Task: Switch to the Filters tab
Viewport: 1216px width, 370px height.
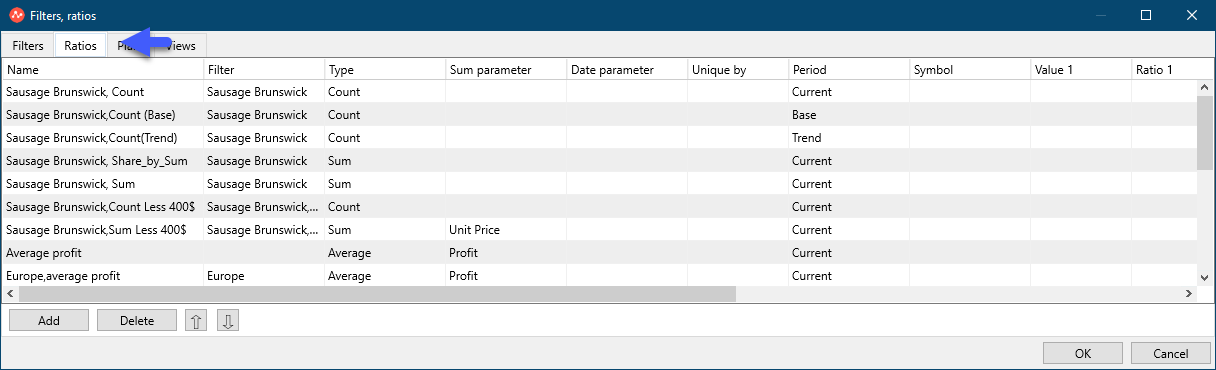Action: click(x=28, y=45)
